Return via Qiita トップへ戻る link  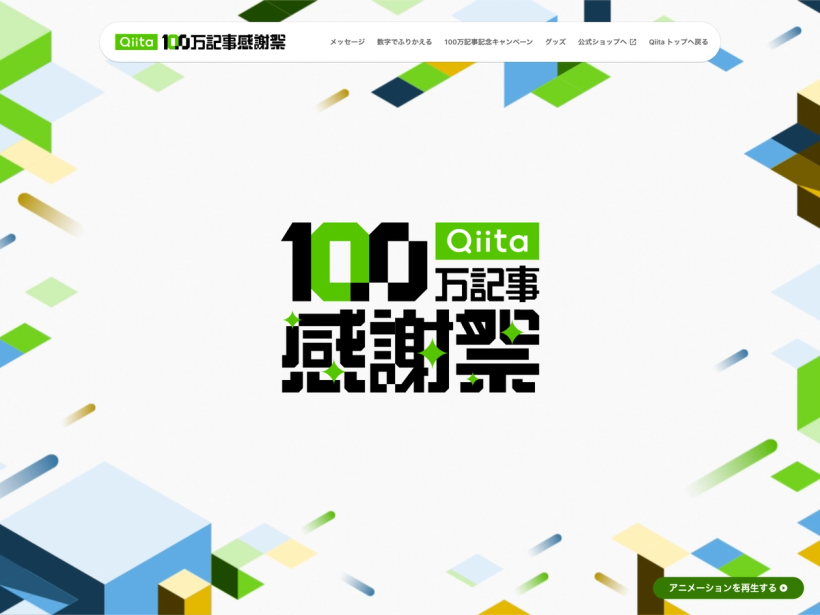[x=678, y=42]
